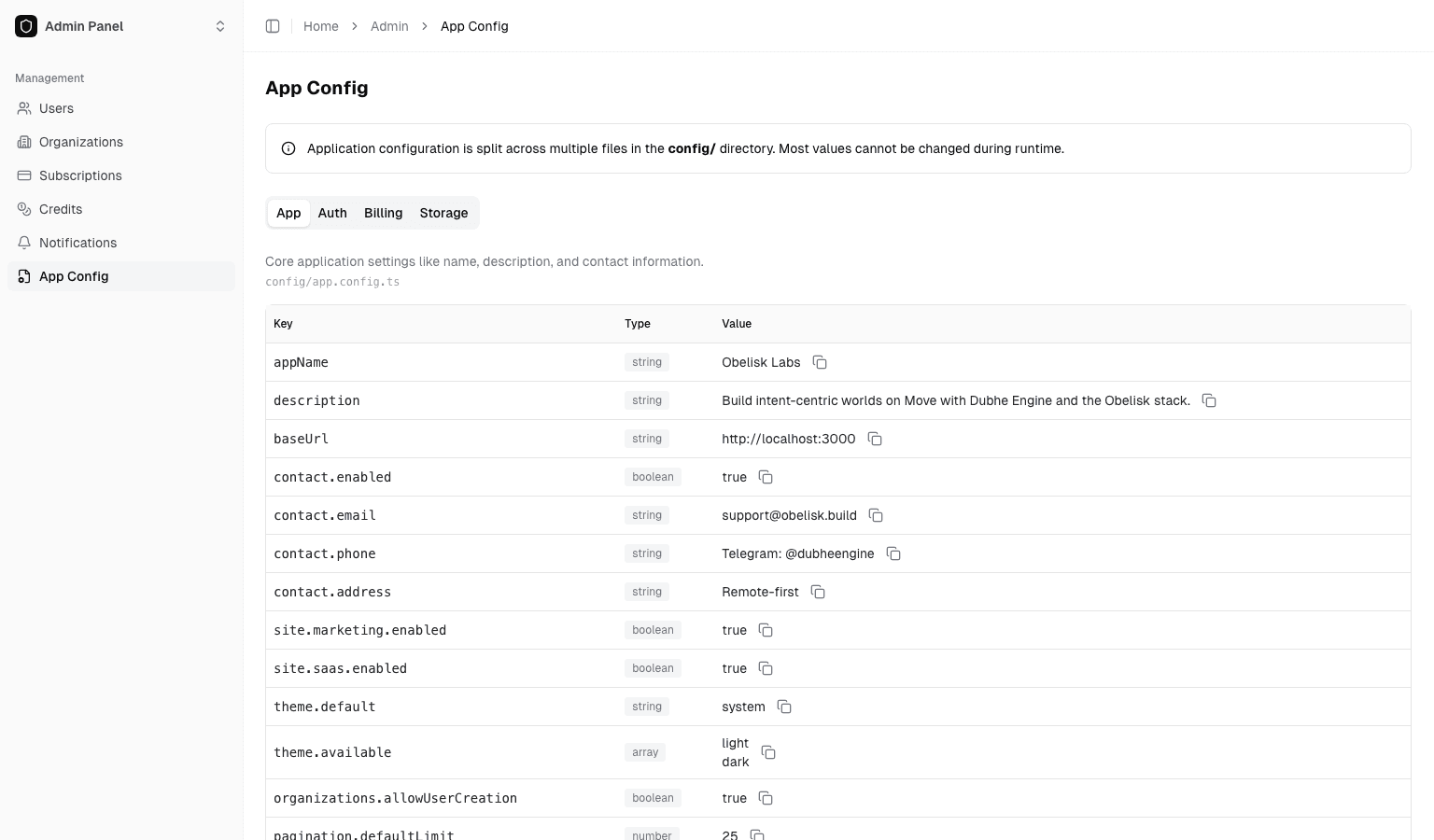Open Notifications via the bell icon

[25, 243]
